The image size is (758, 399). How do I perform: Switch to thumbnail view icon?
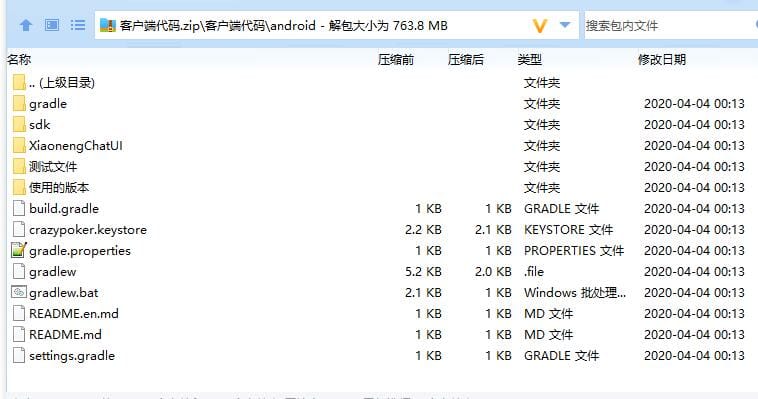coord(52,25)
